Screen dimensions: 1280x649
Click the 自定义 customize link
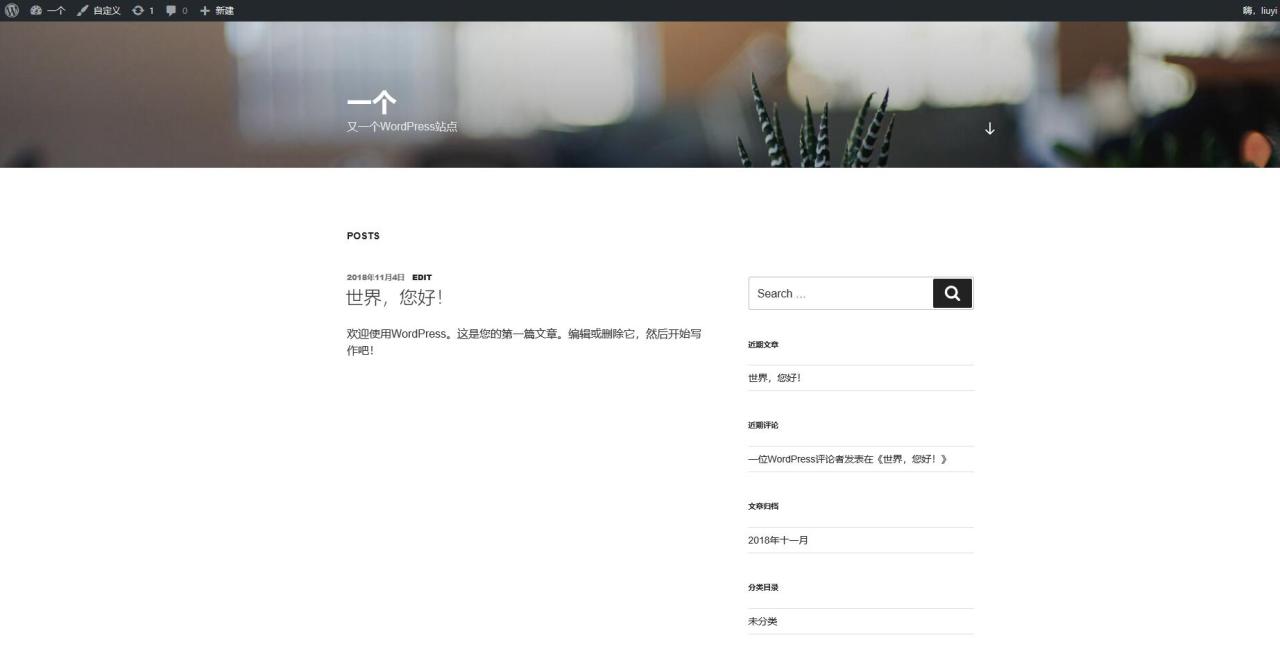[x=99, y=10]
